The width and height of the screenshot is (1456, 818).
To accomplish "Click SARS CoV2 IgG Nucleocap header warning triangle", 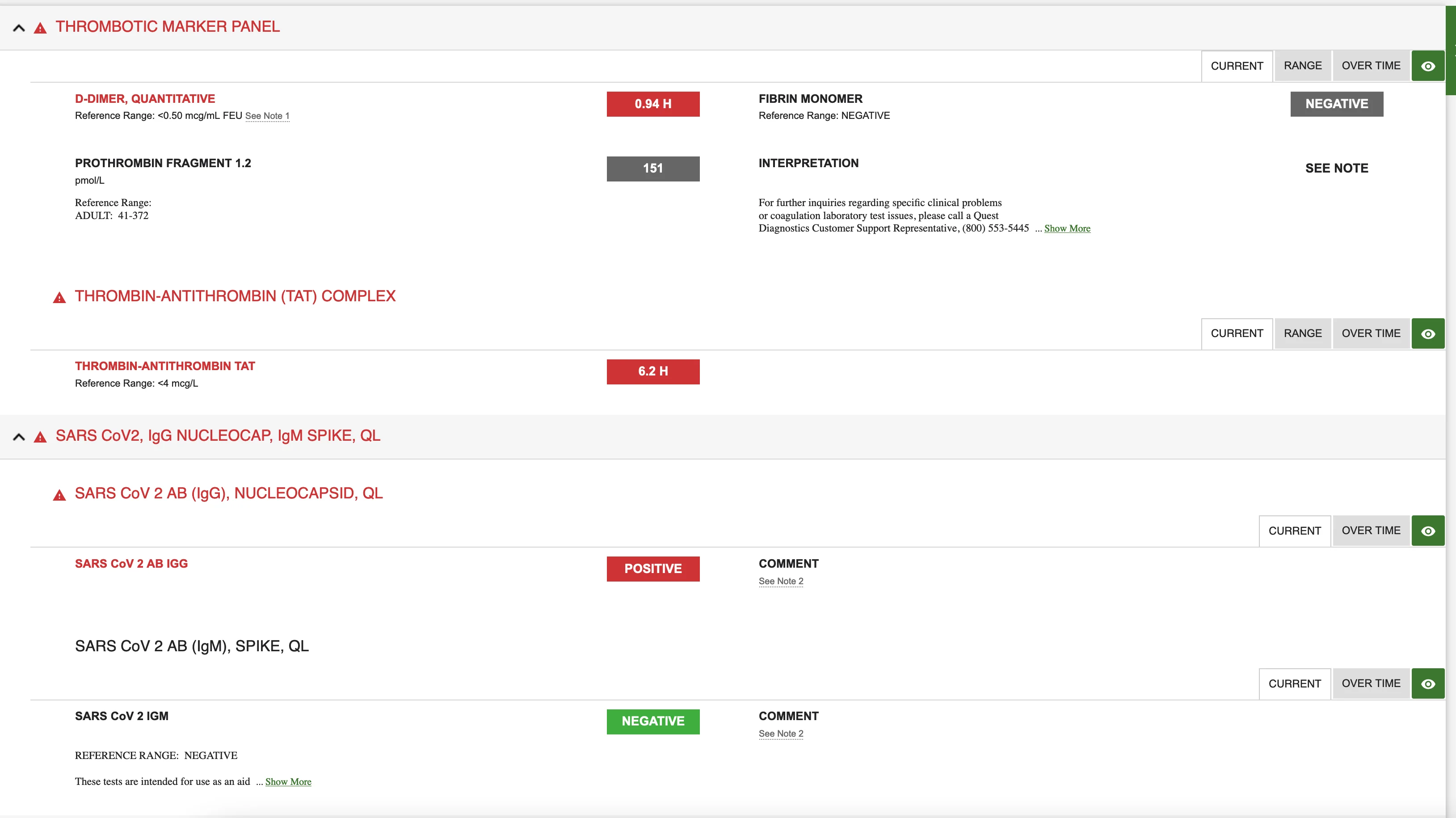I will click(x=40, y=437).
